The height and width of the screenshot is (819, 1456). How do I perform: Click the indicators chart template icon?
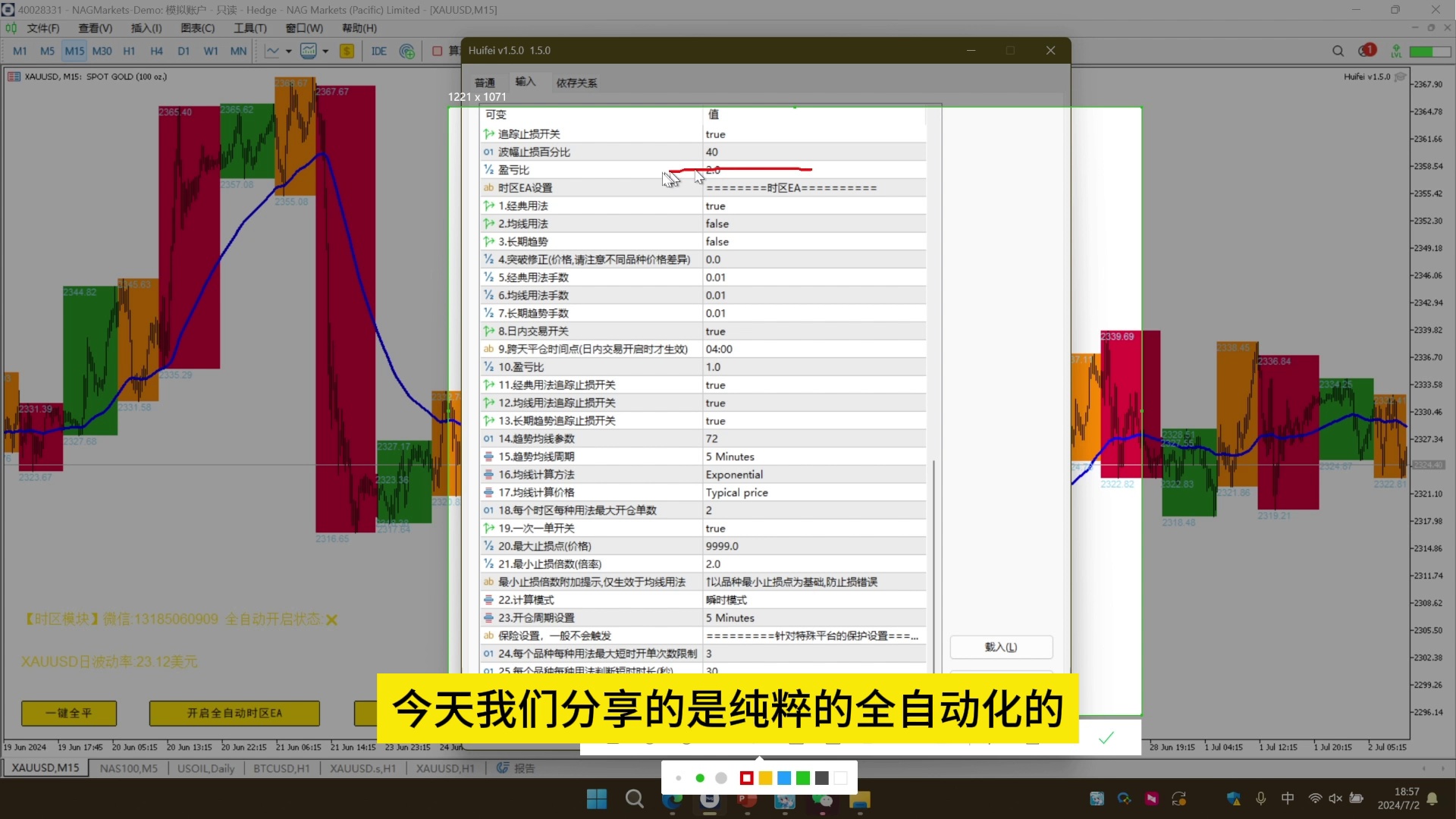(x=308, y=52)
